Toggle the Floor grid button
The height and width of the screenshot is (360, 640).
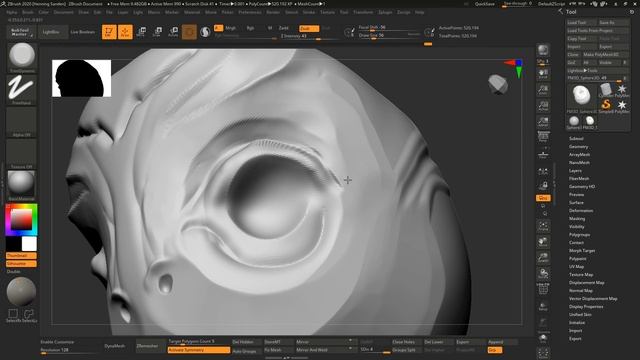pos(543,154)
